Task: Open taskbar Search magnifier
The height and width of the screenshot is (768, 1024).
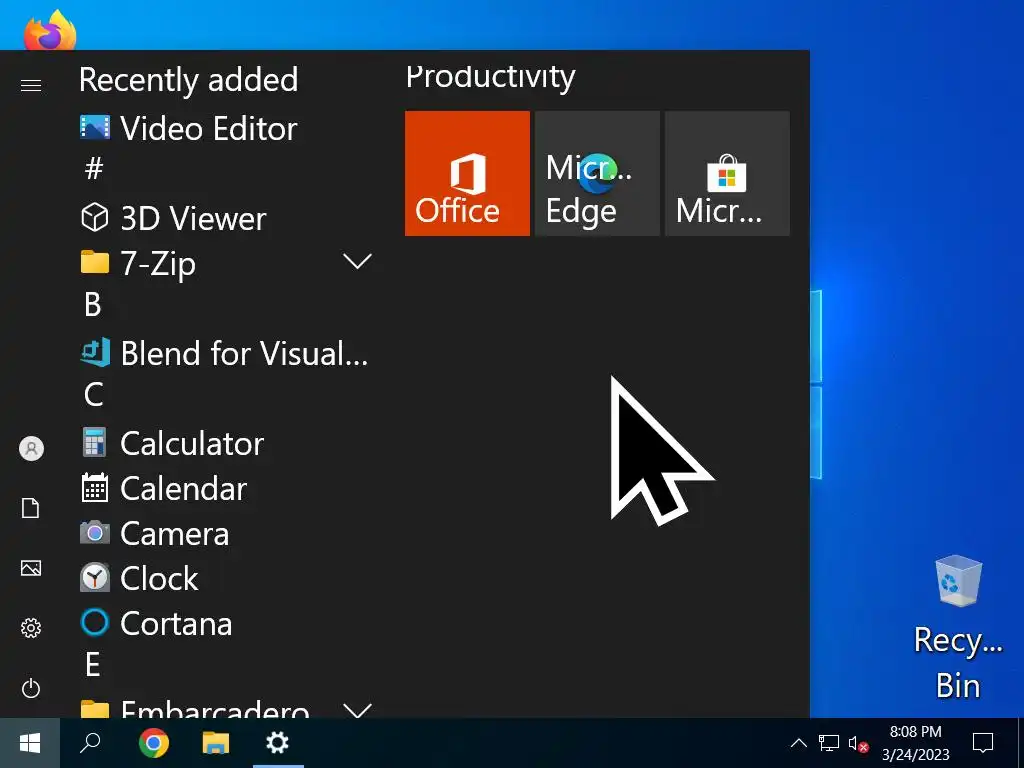Action: [x=90, y=743]
